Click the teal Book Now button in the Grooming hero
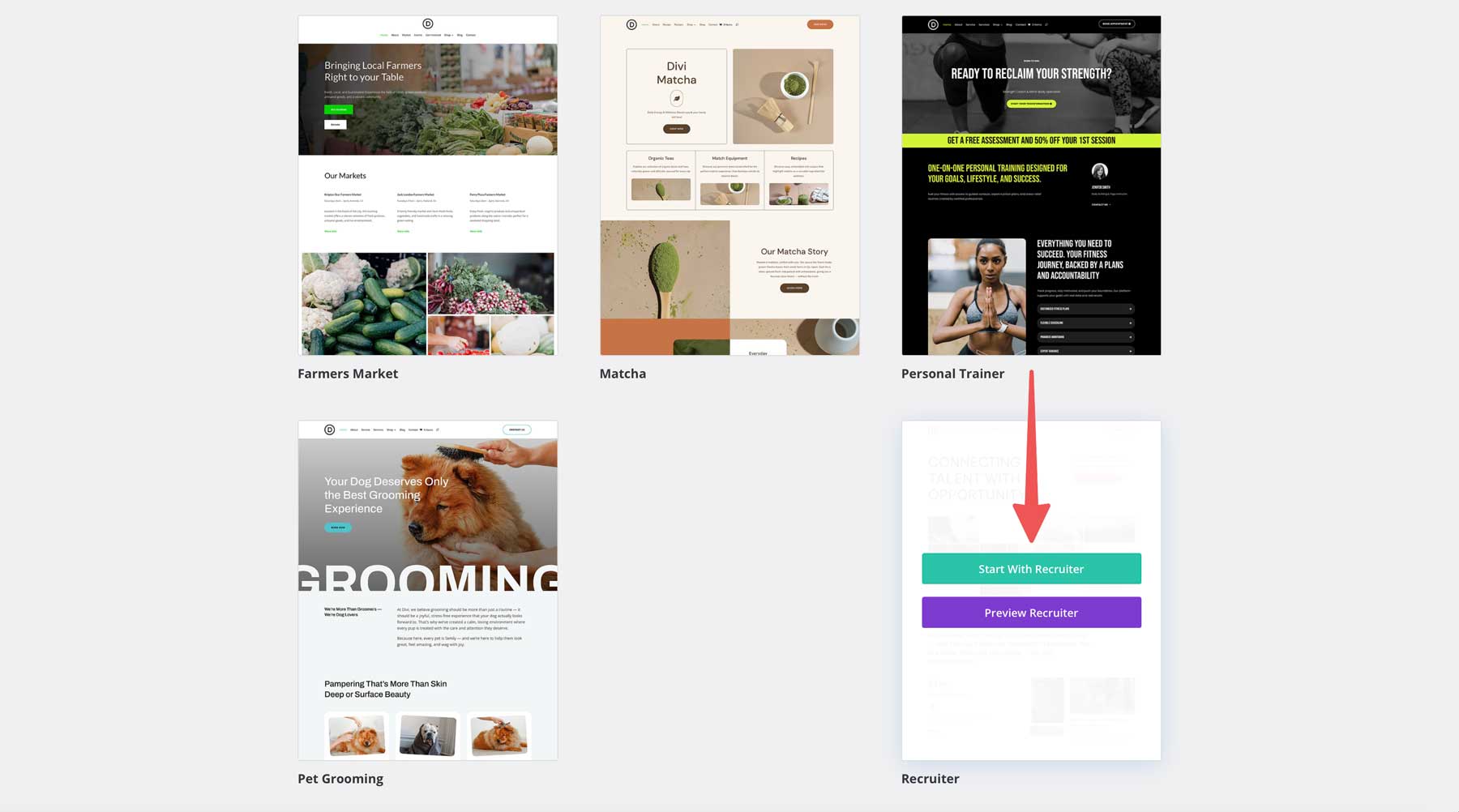 pos(336,527)
